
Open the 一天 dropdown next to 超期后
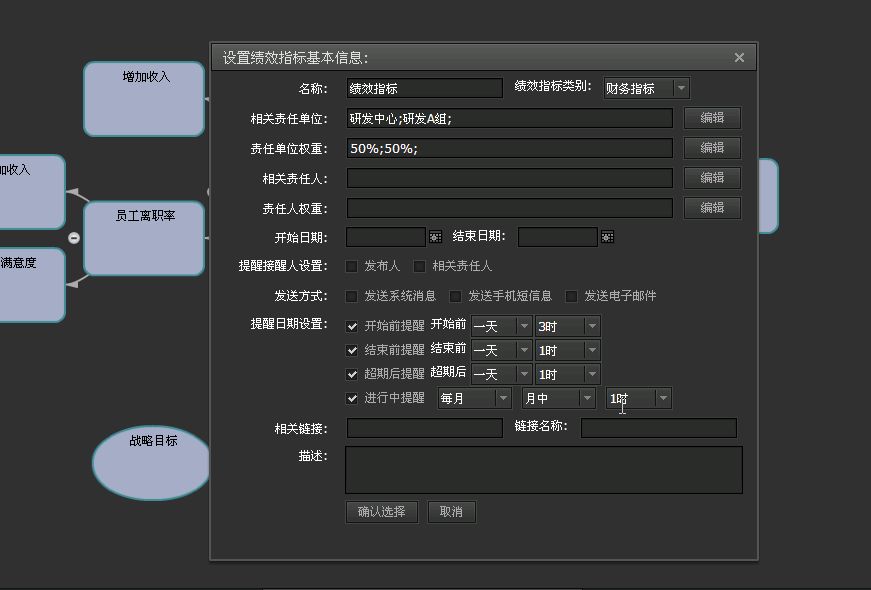pos(523,375)
